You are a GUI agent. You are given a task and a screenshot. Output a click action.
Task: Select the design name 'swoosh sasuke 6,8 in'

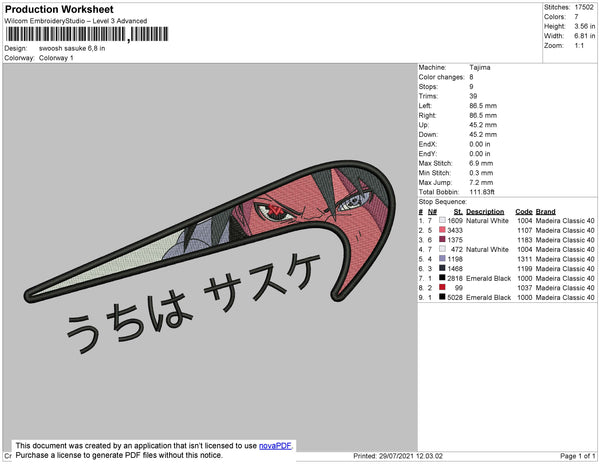pos(72,49)
